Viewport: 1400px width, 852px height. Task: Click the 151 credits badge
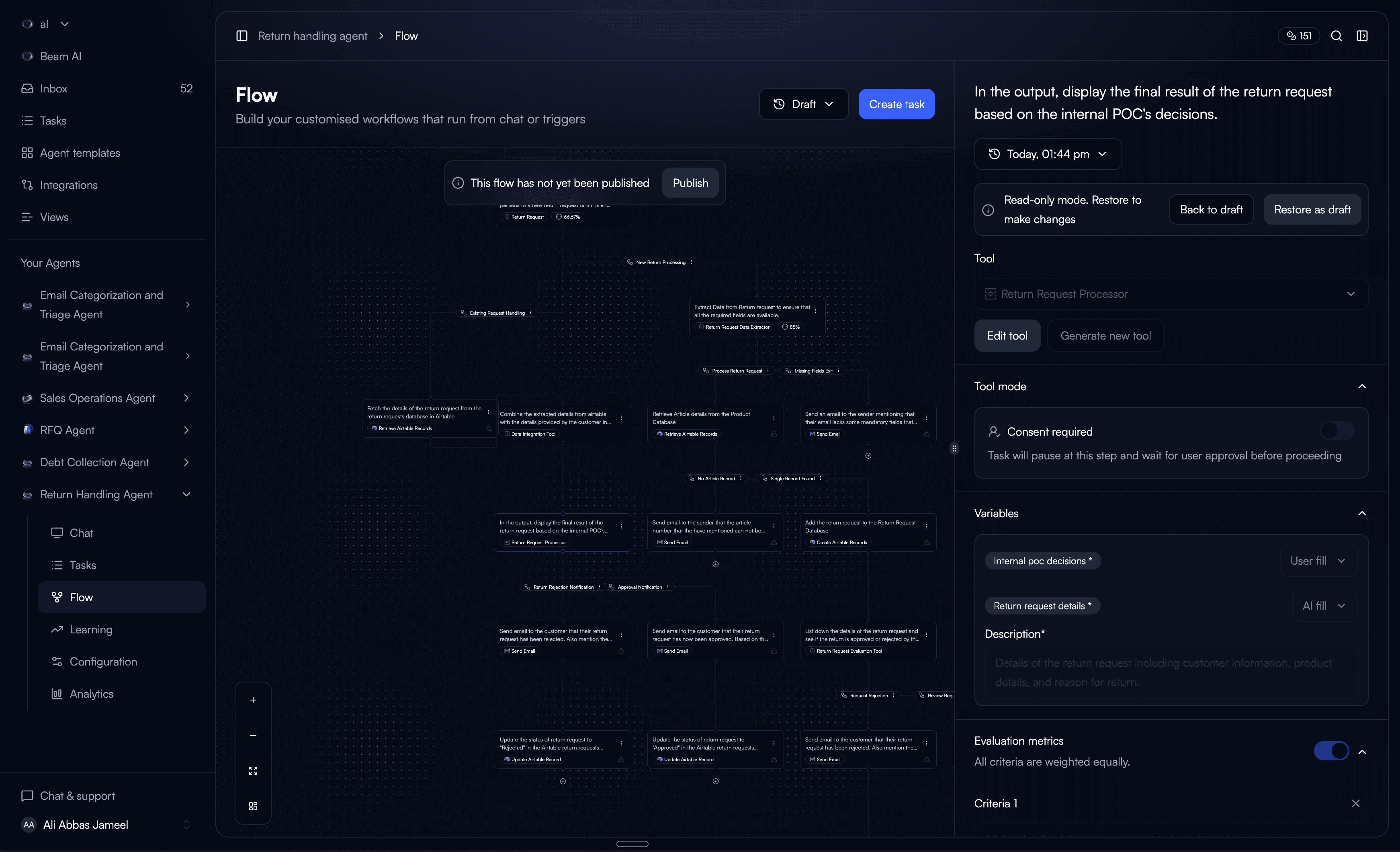(x=1299, y=36)
